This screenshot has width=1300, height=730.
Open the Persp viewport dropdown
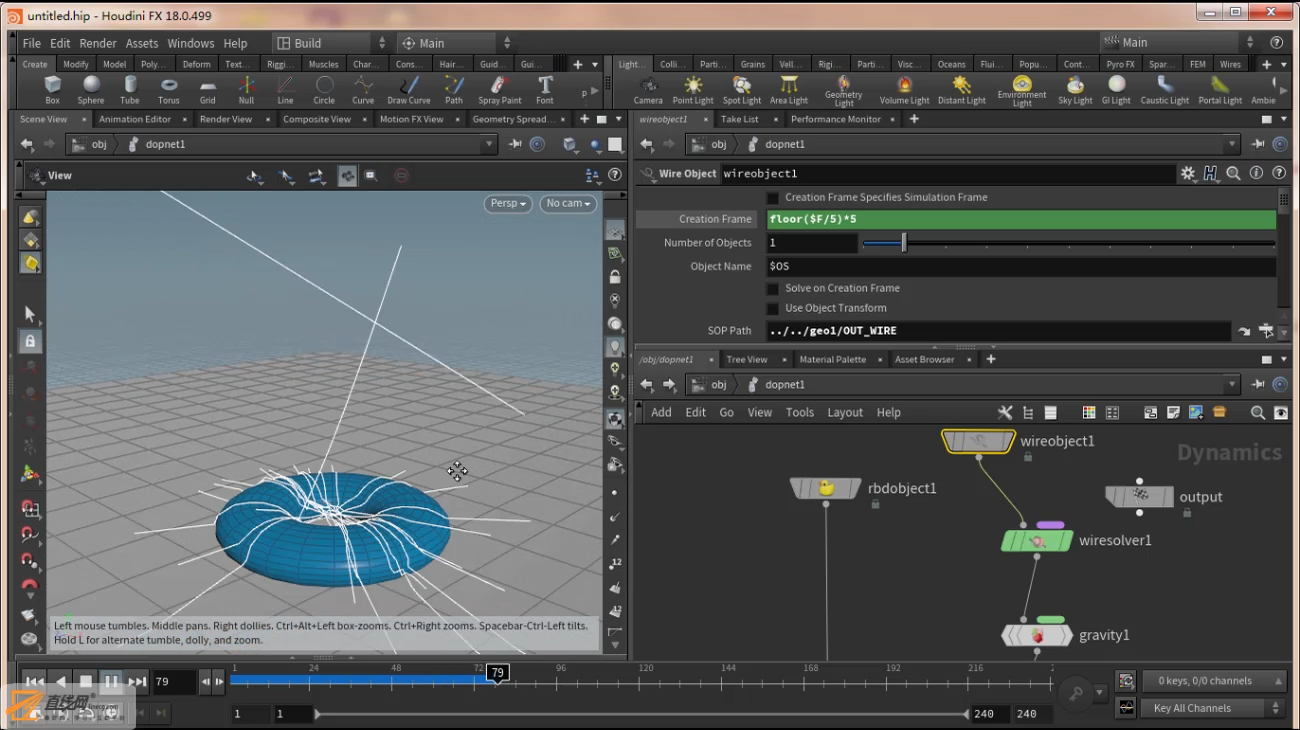coord(509,203)
